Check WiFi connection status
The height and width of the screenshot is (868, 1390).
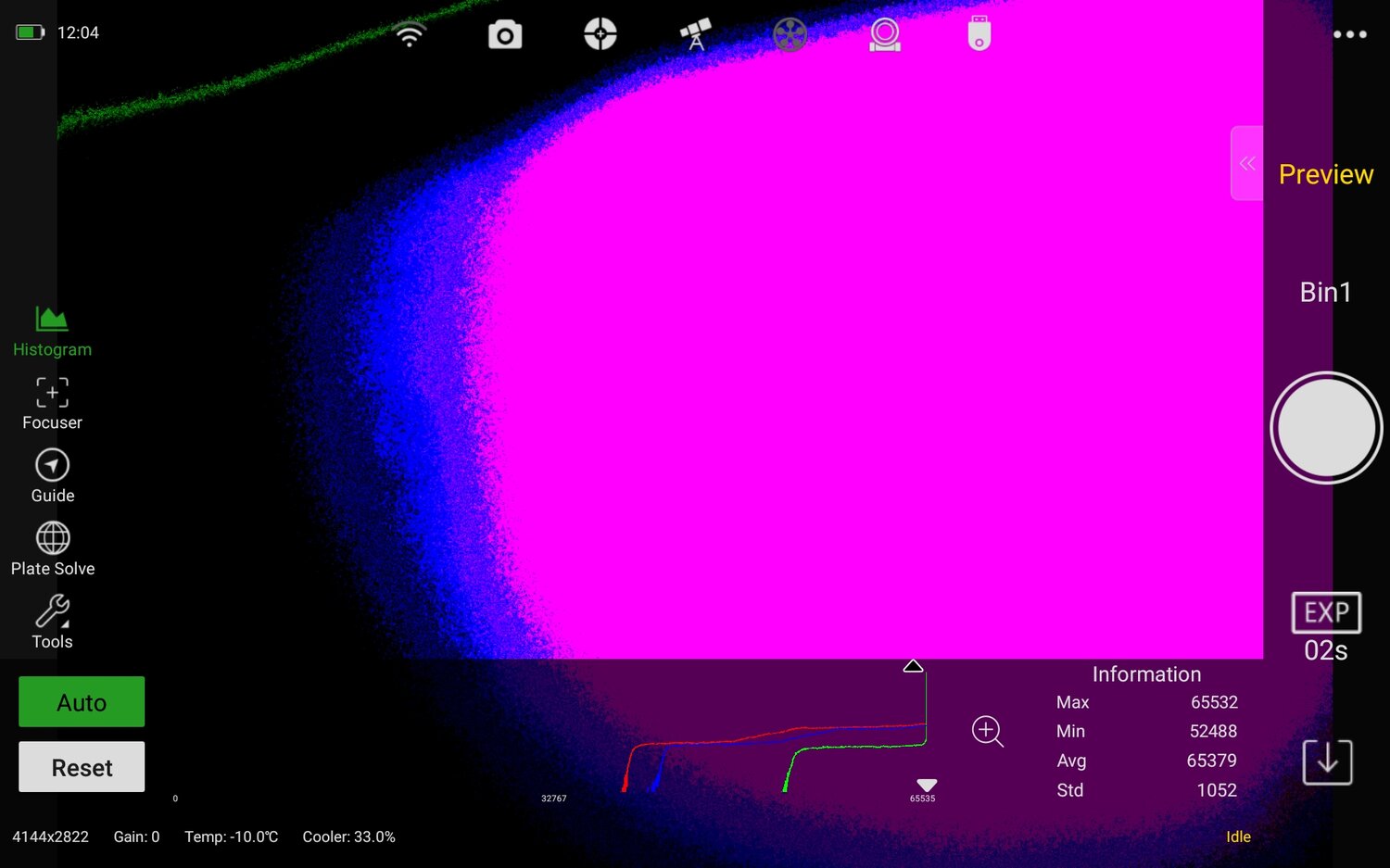point(409,32)
